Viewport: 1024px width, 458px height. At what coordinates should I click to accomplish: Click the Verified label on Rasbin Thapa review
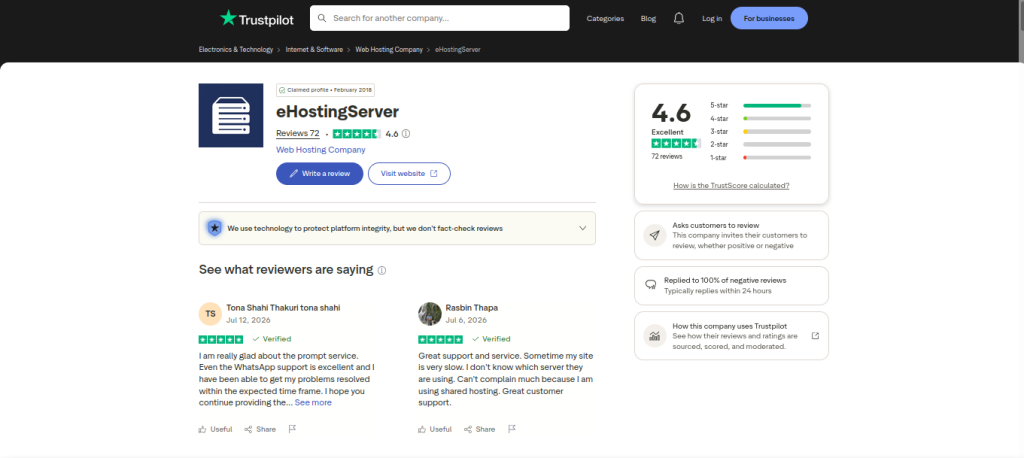(x=491, y=339)
